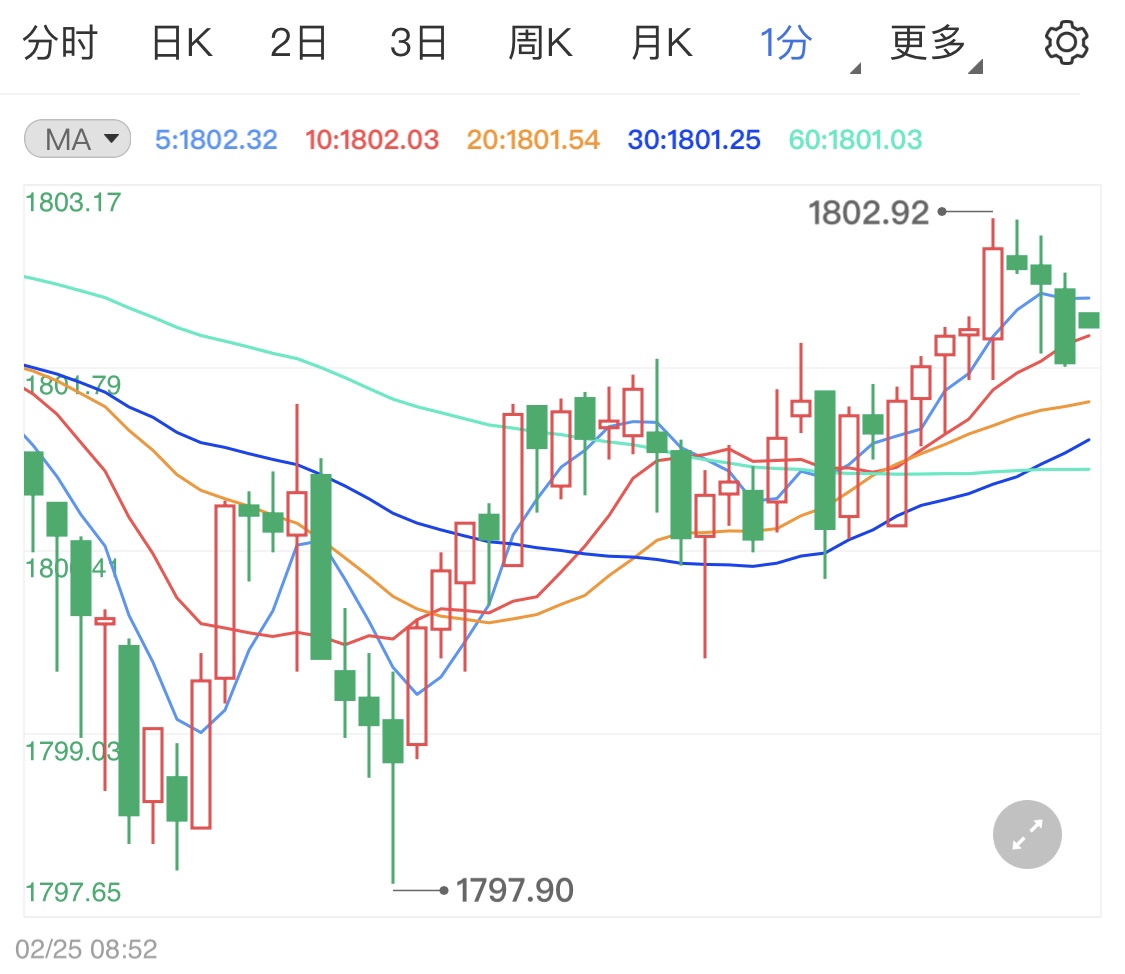Image resolution: width=1125 pixels, height=974 pixels.
Task: Click the MA10 value 1802.03 label
Action: pos(371,140)
